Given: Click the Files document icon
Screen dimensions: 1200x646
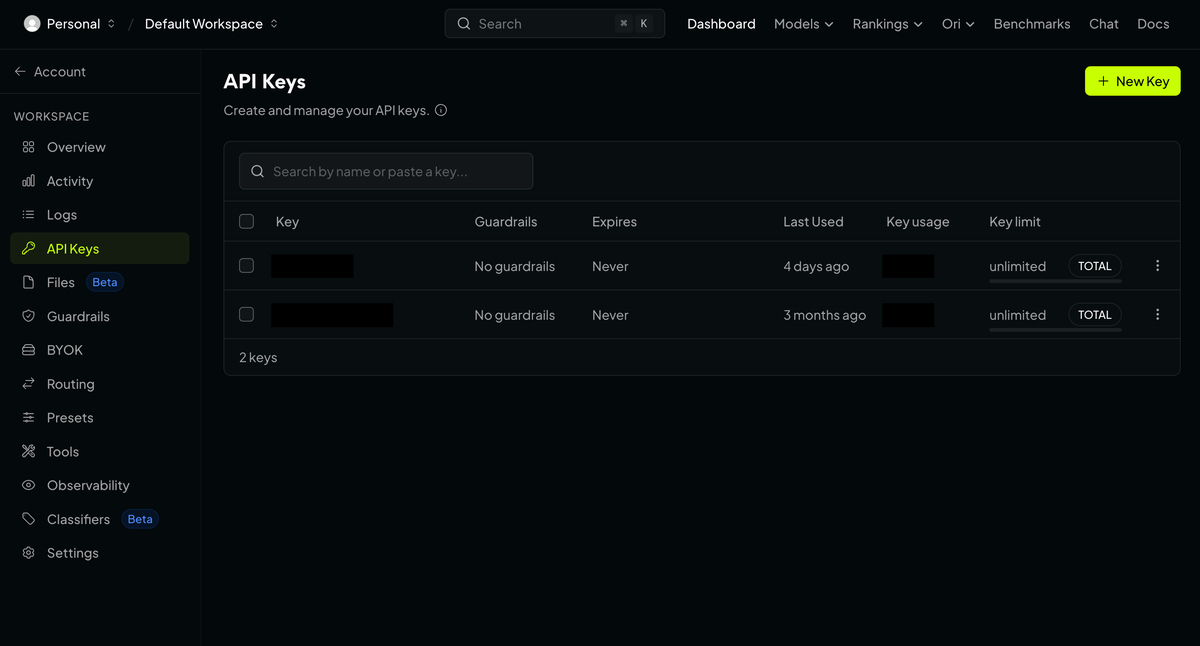Looking at the screenshot, I should click(x=28, y=283).
